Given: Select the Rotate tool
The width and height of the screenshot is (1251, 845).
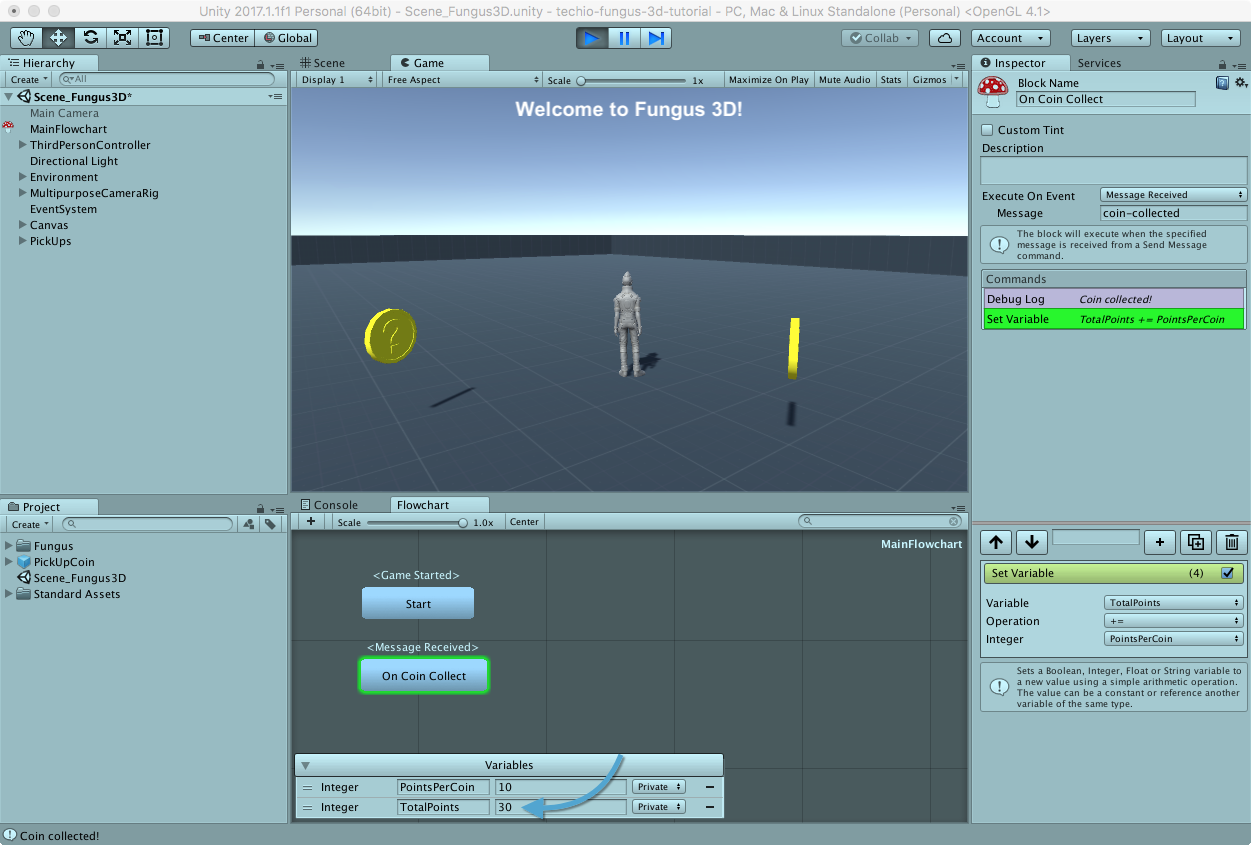Looking at the screenshot, I should 90,38.
